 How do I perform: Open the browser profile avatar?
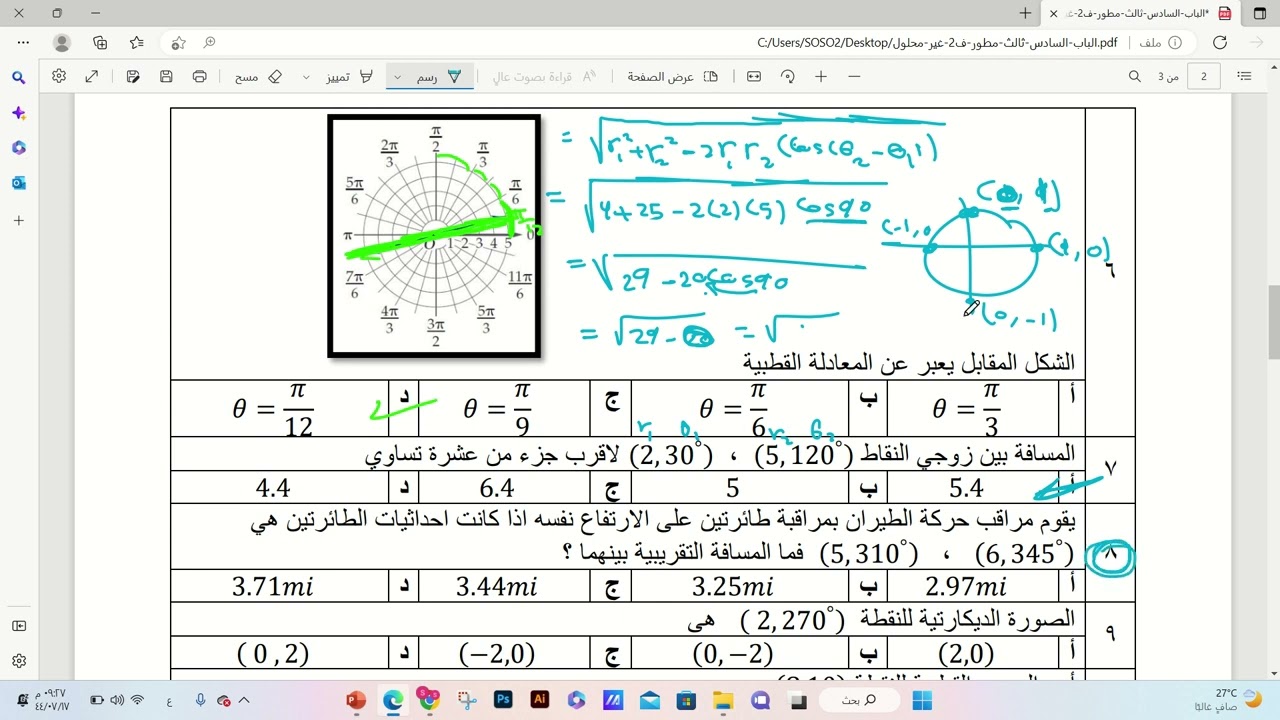pos(62,42)
